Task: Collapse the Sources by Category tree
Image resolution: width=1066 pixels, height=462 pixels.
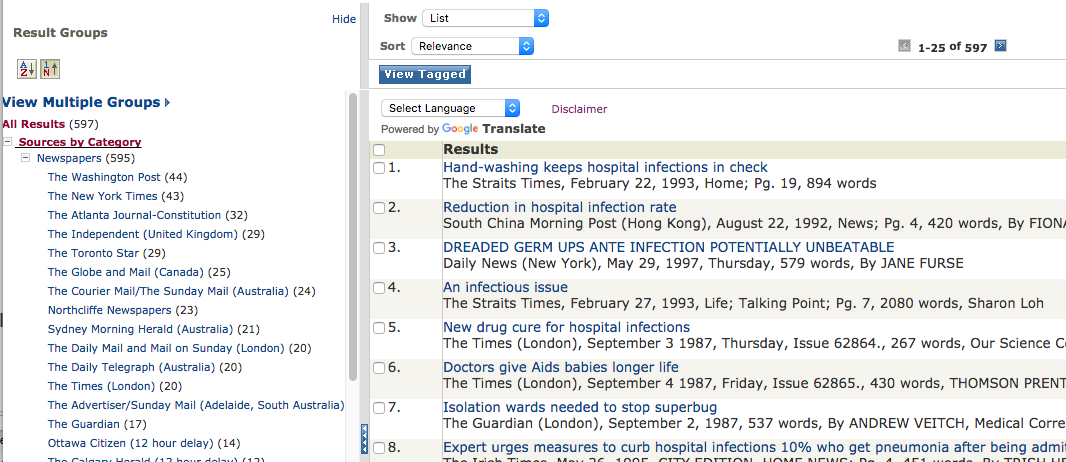Action: pos(7,142)
